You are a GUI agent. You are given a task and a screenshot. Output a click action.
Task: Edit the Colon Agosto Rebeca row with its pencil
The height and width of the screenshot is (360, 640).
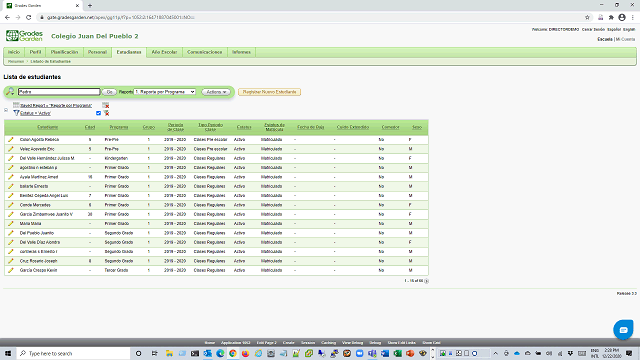coord(11,140)
